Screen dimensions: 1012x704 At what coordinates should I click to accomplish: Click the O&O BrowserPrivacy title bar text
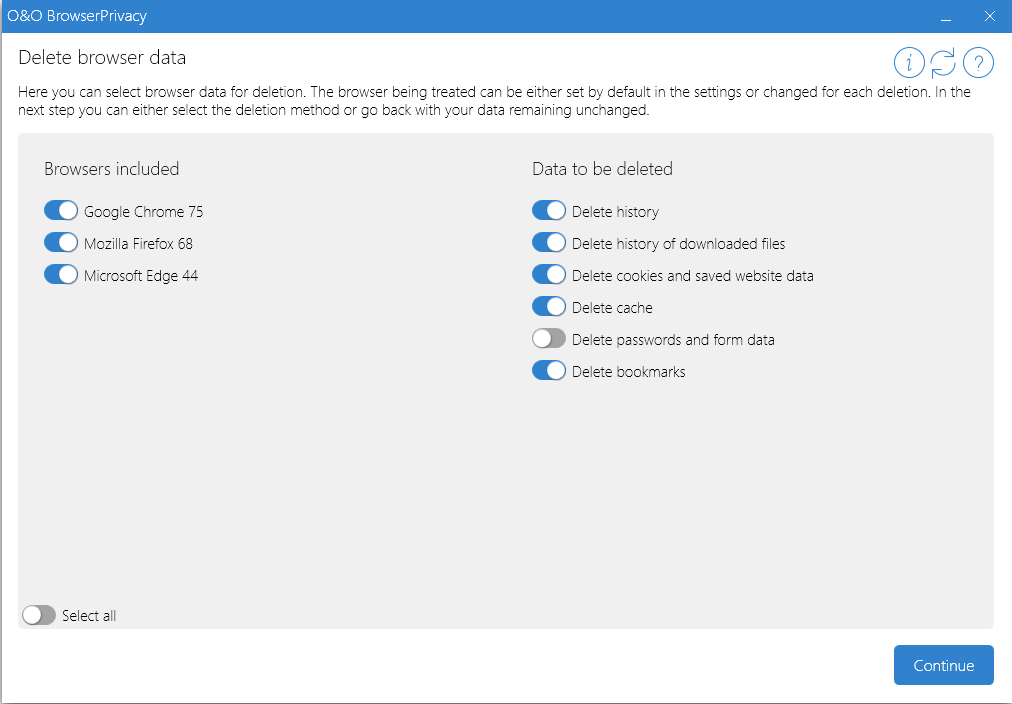[x=77, y=16]
